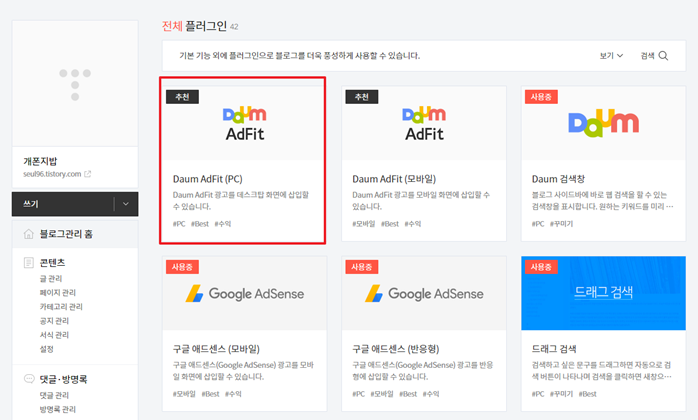698x420 pixels.
Task: Click the 댓글·방명록 speech bubble icon
Action: pyautogui.click(x=28, y=379)
